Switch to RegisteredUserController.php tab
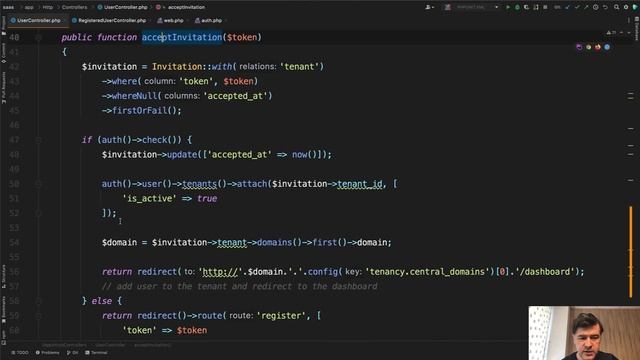640x360 pixels. pyautogui.click(x=109, y=20)
